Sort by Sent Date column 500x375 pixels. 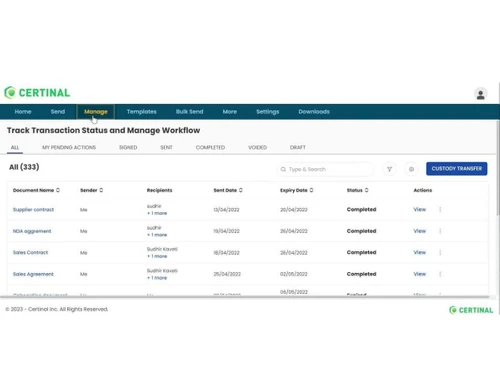click(241, 190)
